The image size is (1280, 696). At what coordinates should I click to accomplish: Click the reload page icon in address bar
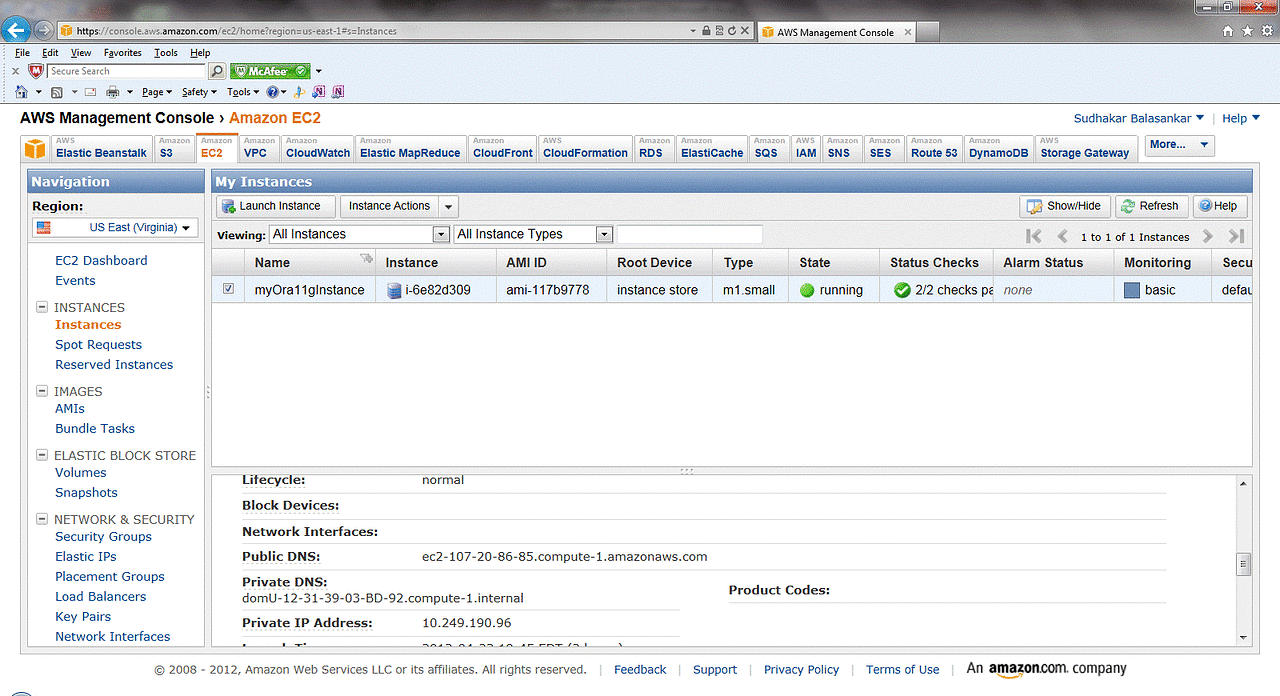734,31
